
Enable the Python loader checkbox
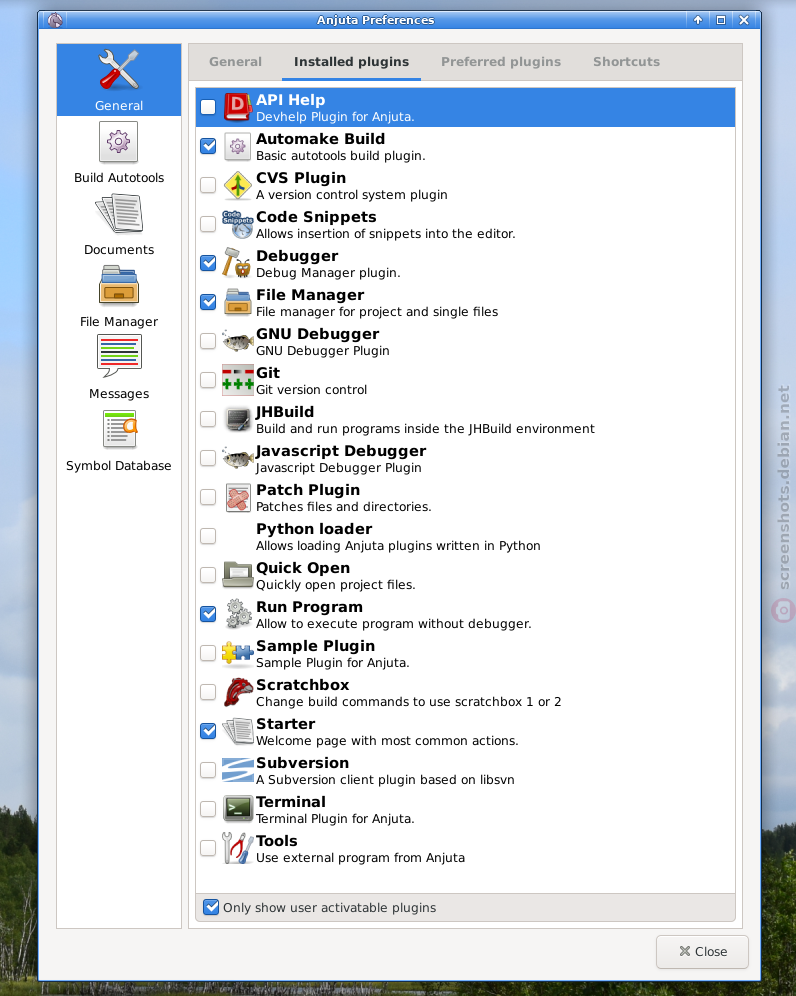click(208, 536)
